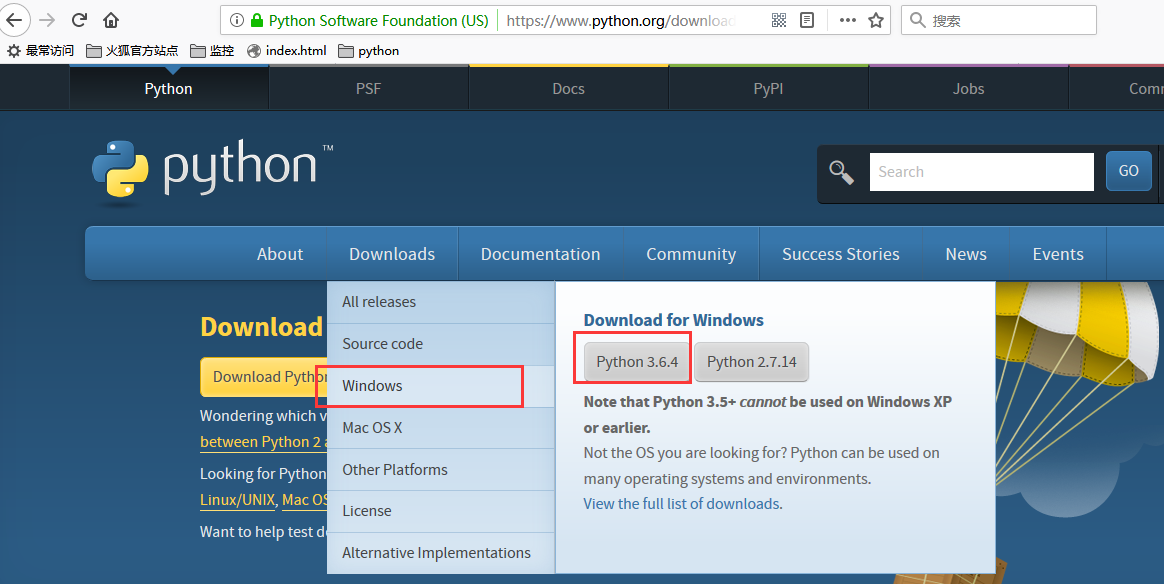Click the browser back arrow button

tap(15, 20)
